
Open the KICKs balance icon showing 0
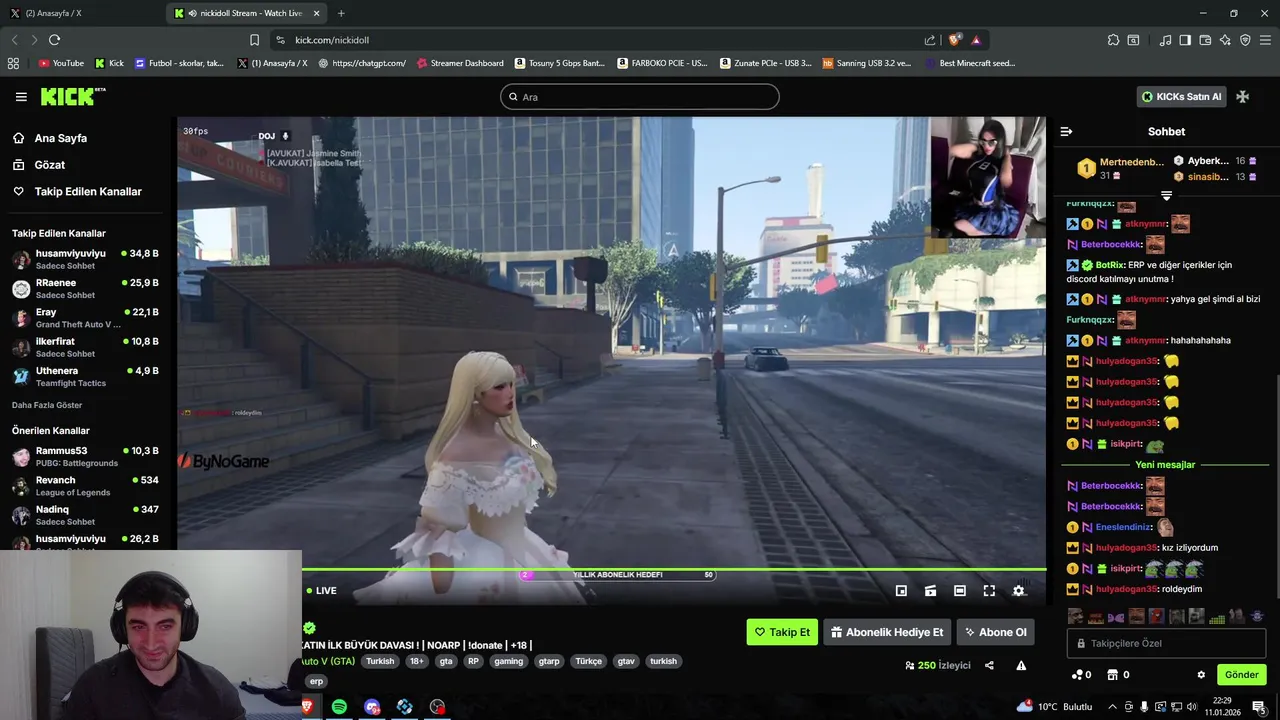coord(1081,675)
